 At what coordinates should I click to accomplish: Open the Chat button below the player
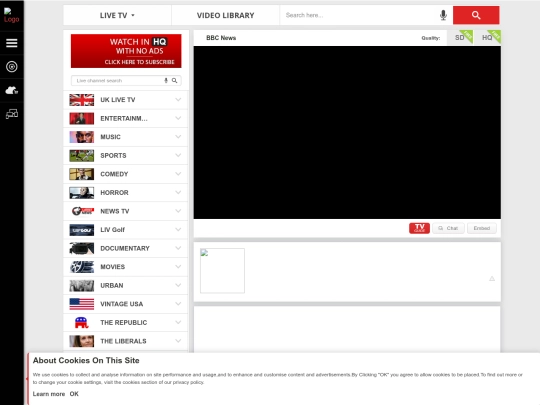coord(448,228)
